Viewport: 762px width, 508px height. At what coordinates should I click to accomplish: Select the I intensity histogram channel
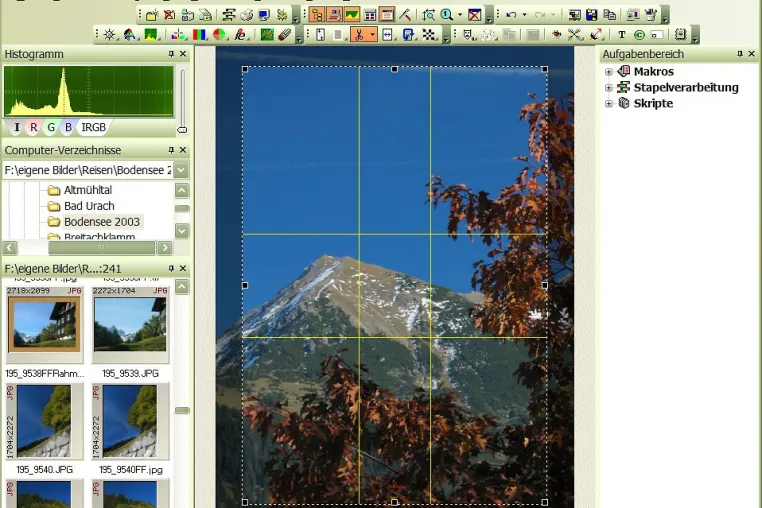point(17,127)
